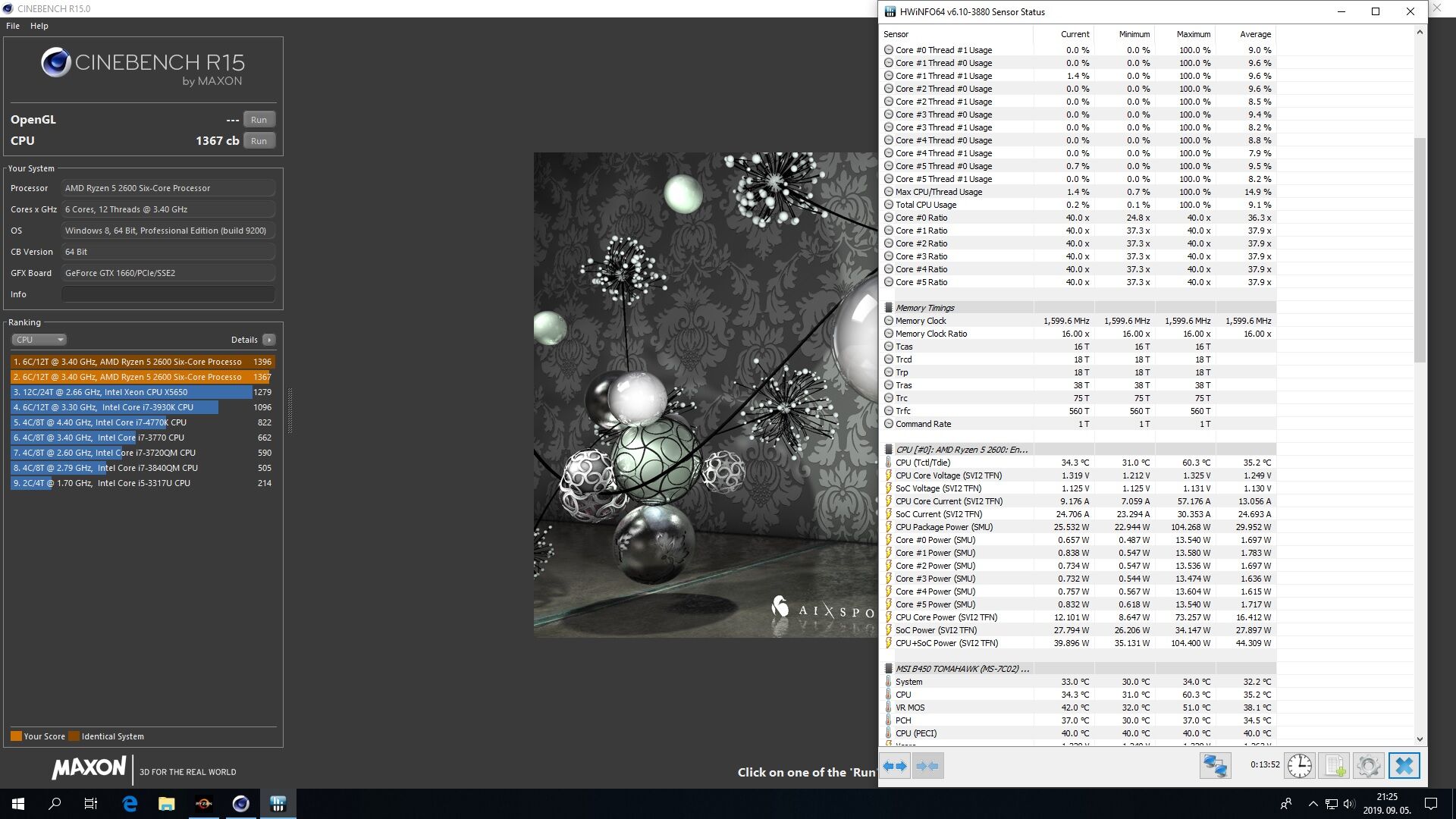Open the CPU ranking type dropdown
This screenshot has height=819, width=1456.
click(x=39, y=340)
